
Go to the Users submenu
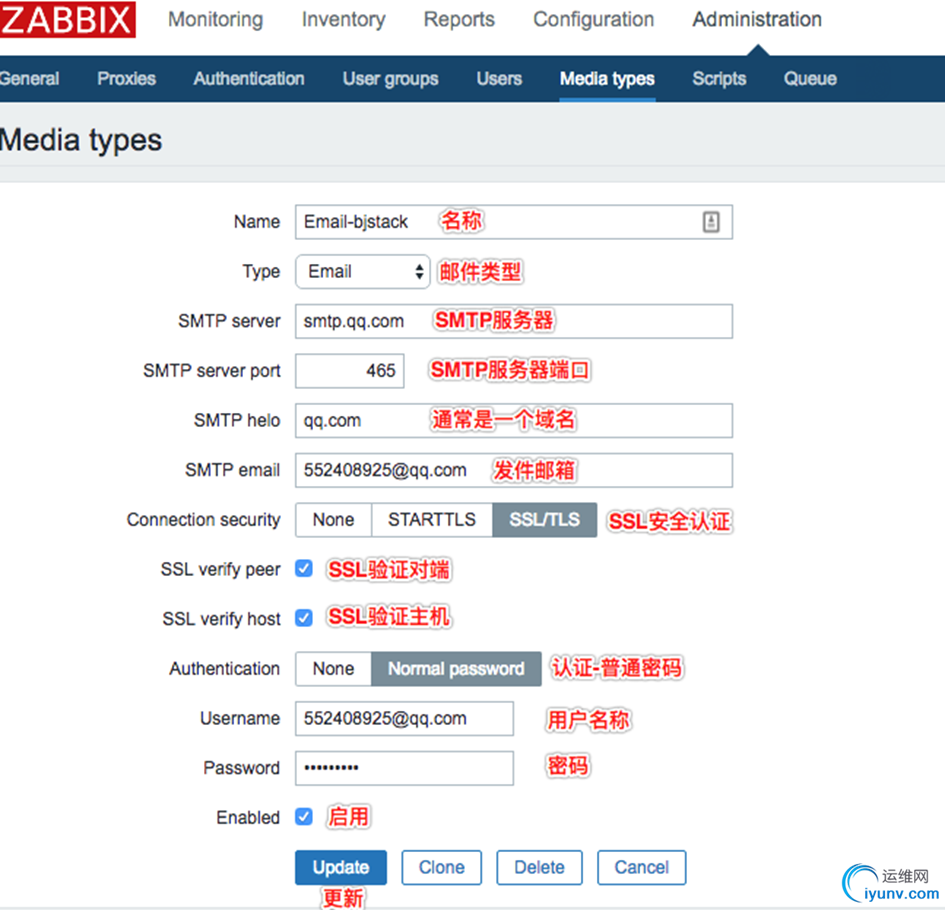[499, 78]
